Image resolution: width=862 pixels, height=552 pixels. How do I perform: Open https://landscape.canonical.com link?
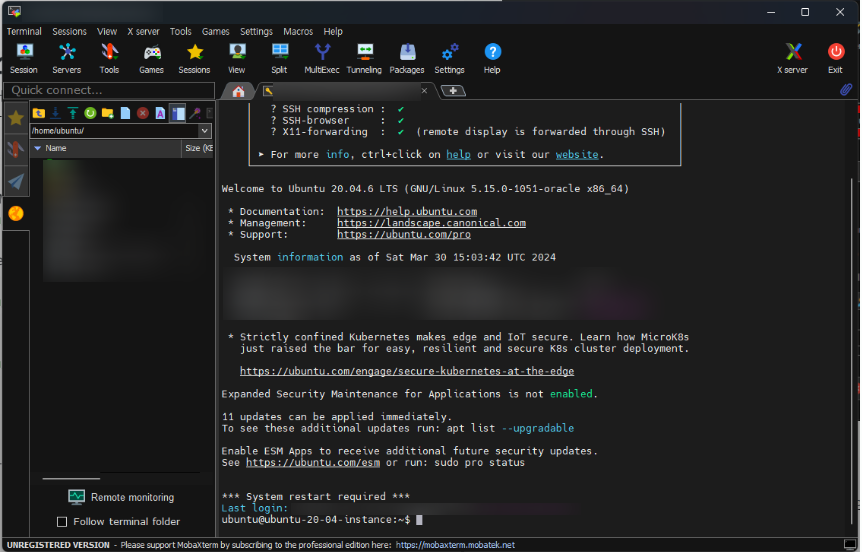[x=432, y=223]
